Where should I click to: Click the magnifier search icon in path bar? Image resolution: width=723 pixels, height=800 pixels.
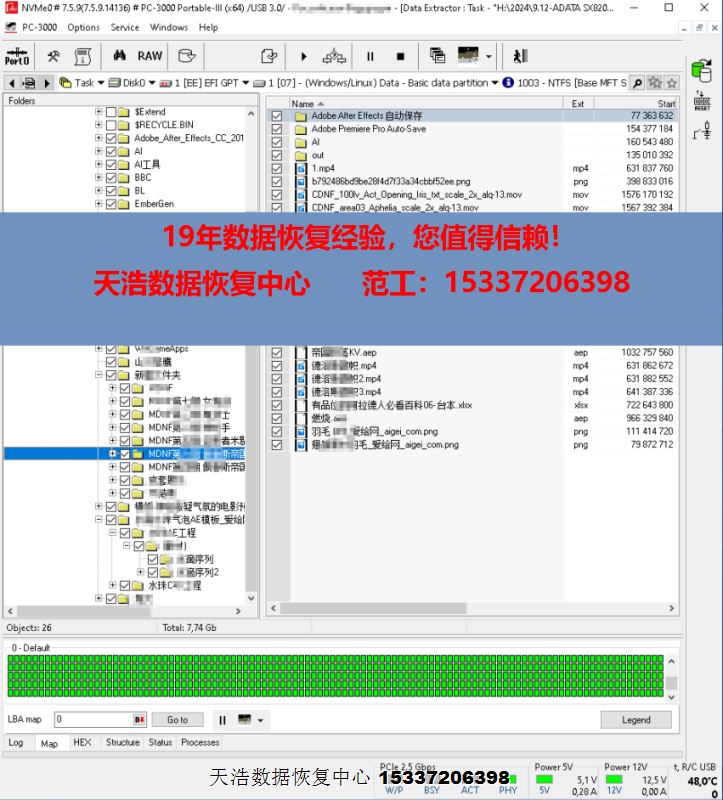click(638, 82)
